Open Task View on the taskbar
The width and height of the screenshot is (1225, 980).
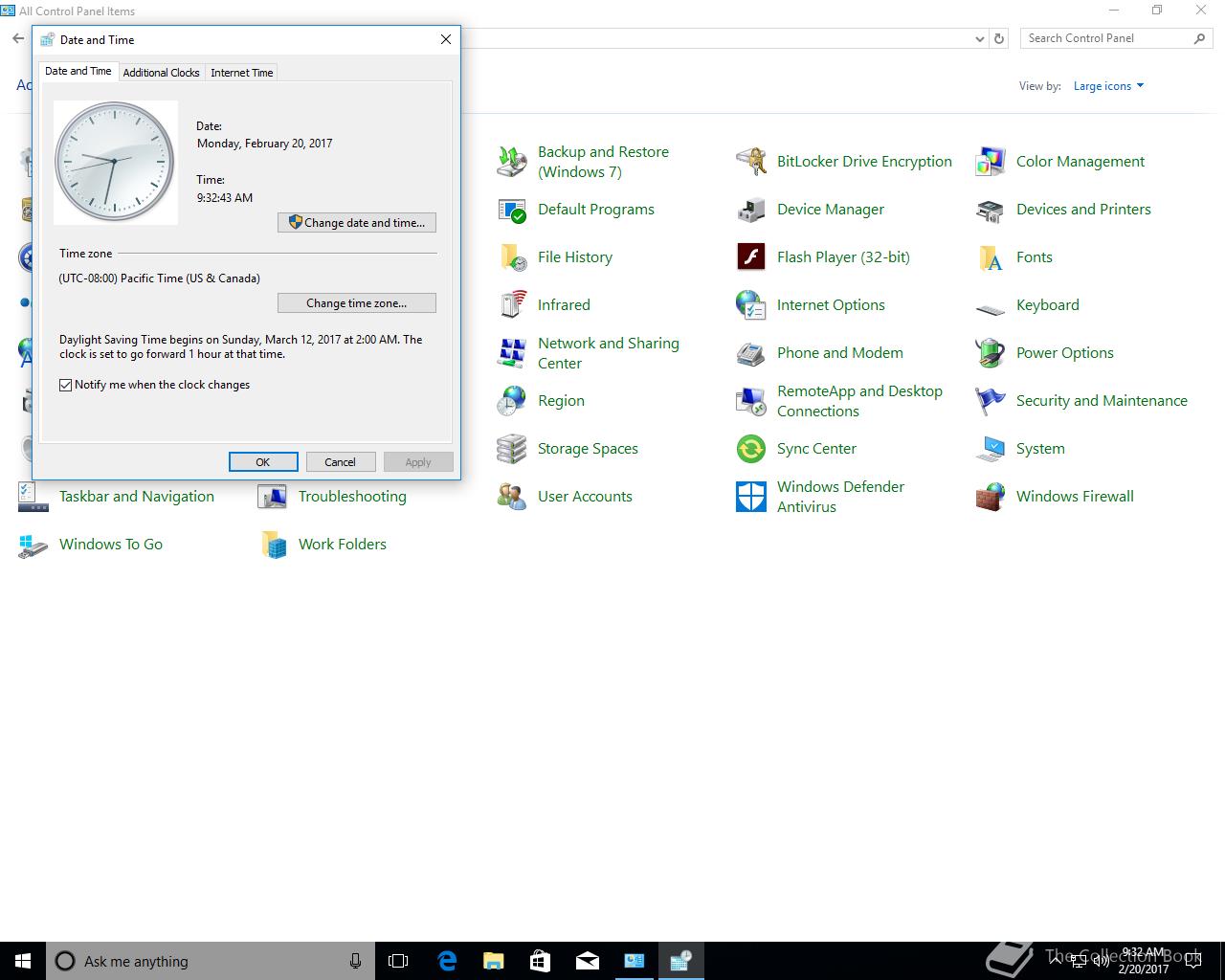coord(398,961)
